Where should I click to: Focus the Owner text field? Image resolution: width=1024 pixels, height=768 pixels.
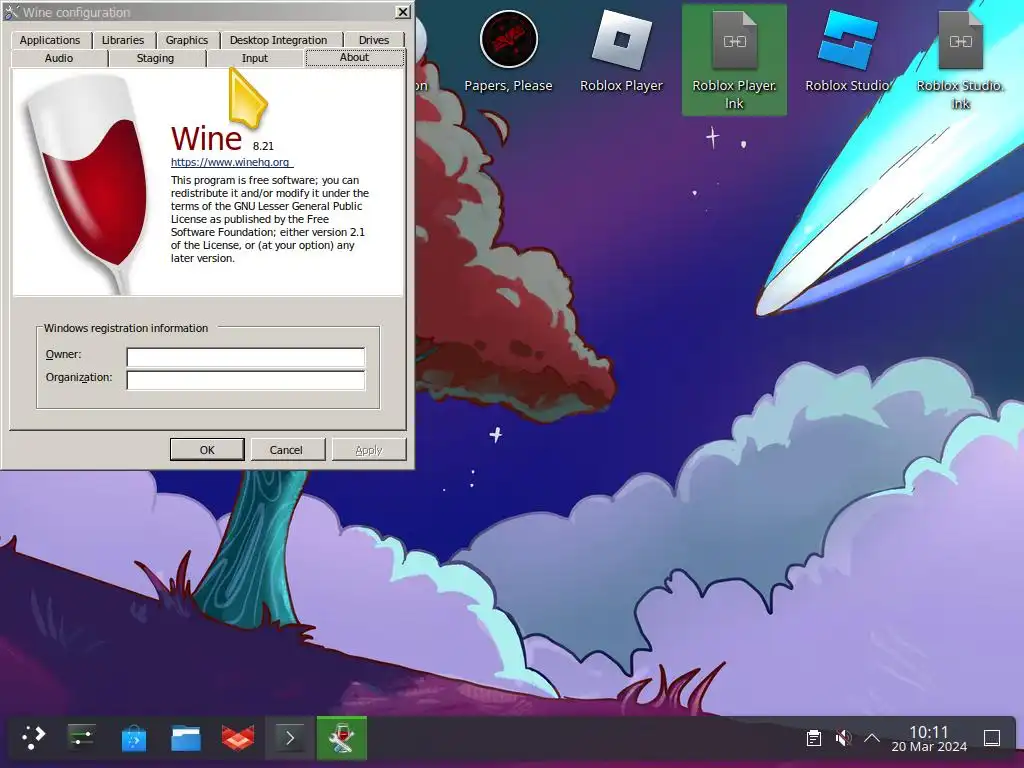click(246, 357)
